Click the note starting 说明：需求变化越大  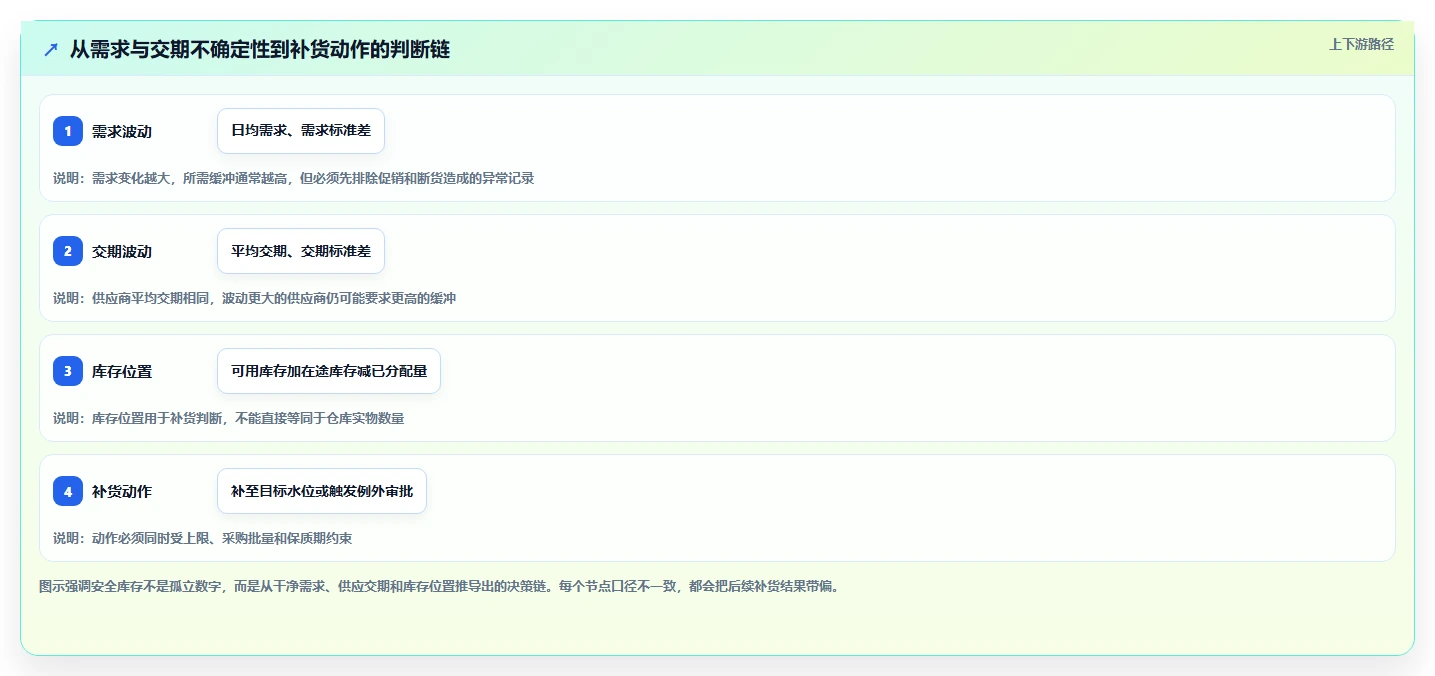(x=294, y=178)
